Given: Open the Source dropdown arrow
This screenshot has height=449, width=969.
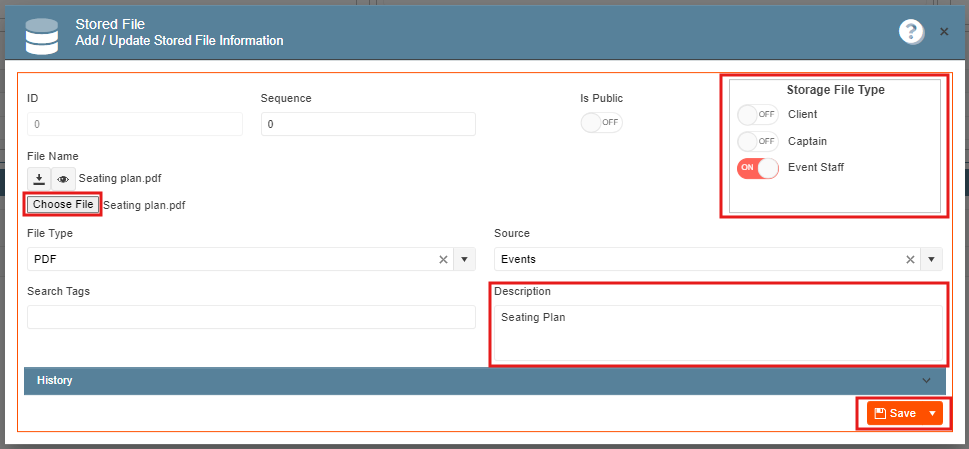Looking at the screenshot, I should pos(932,259).
